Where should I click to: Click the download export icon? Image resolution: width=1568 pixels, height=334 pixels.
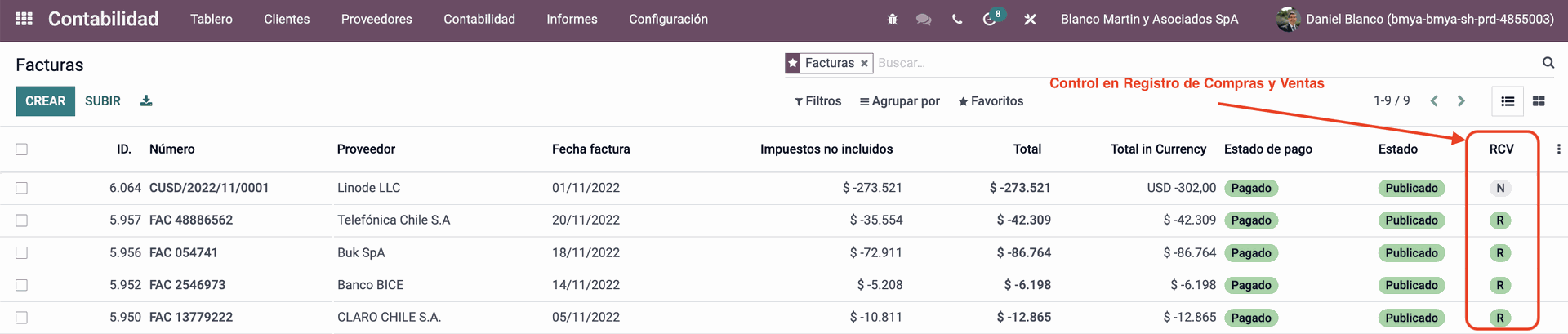[x=146, y=100]
